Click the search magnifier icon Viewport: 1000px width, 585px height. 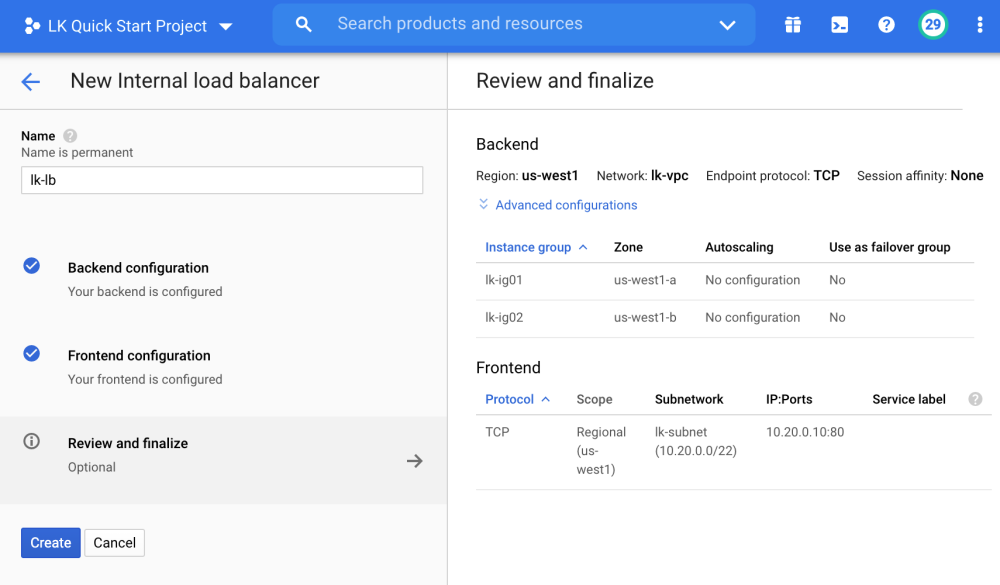[x=304, y=25]
